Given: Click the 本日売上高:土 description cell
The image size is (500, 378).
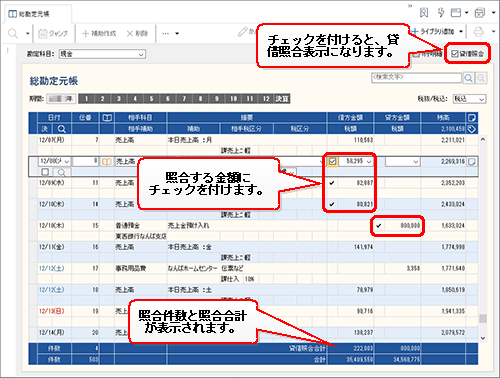Looking at the screenshot, I should pos(246,290).
